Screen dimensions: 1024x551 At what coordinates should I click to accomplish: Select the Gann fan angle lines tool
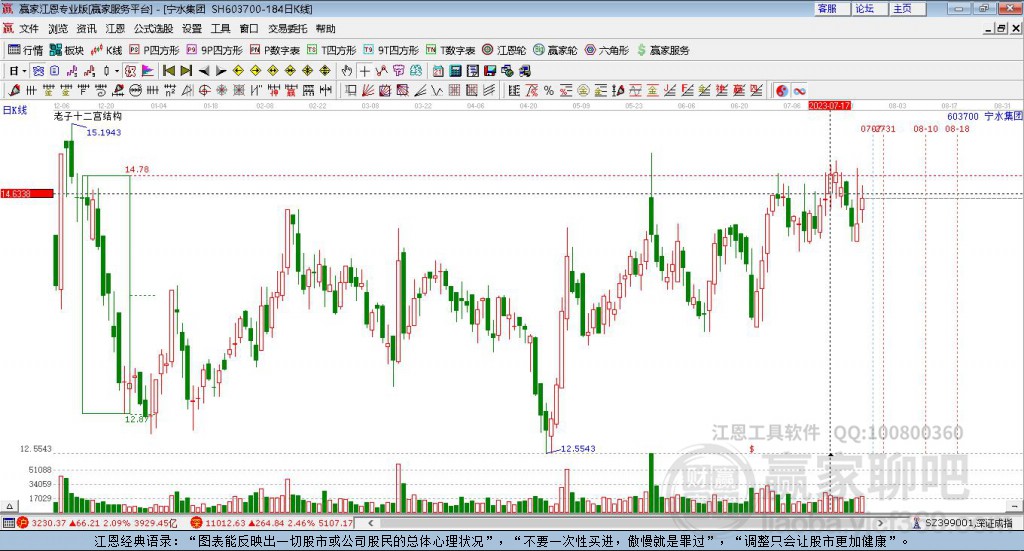[368, 91]
